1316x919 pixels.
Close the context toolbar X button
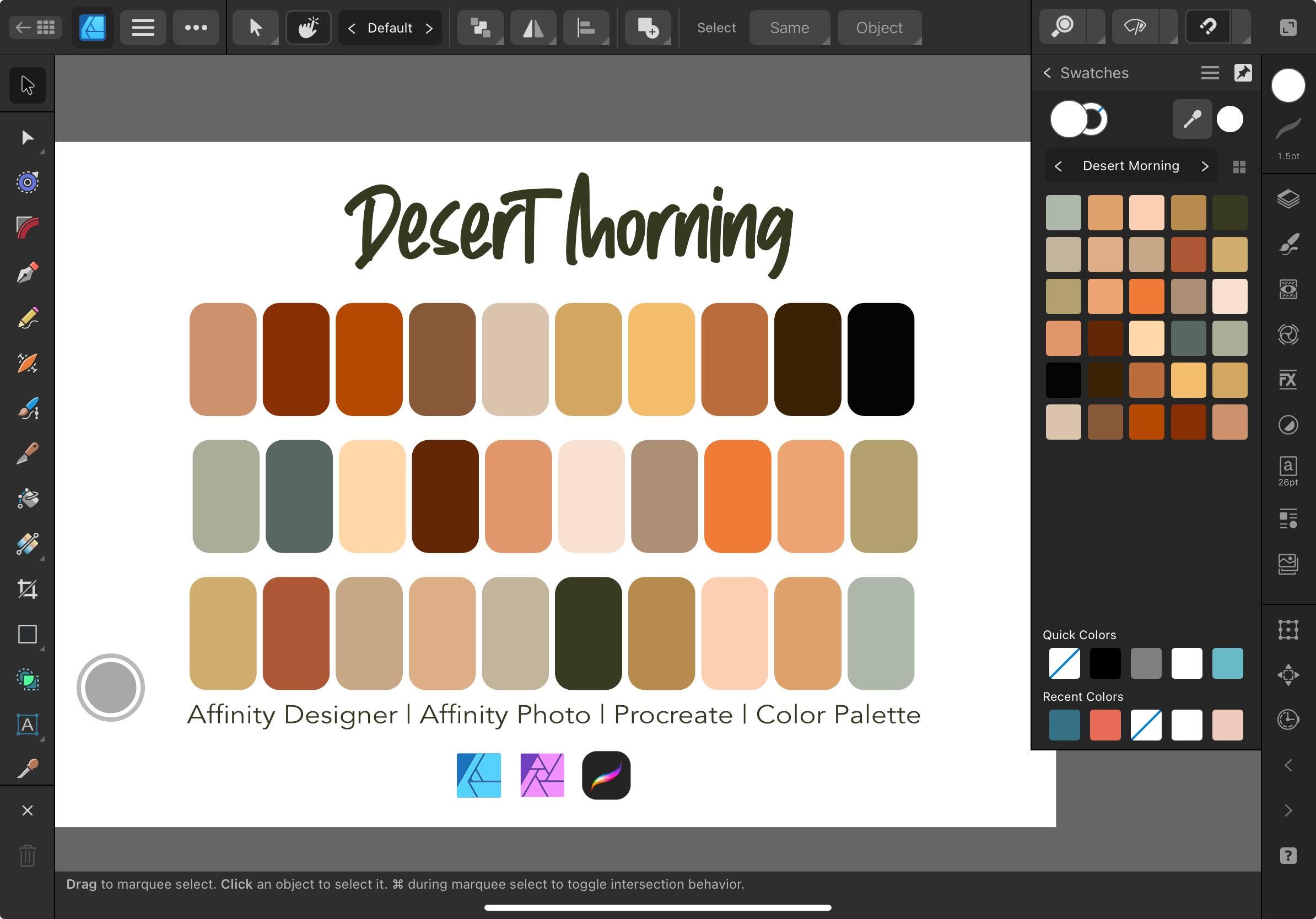27,810
